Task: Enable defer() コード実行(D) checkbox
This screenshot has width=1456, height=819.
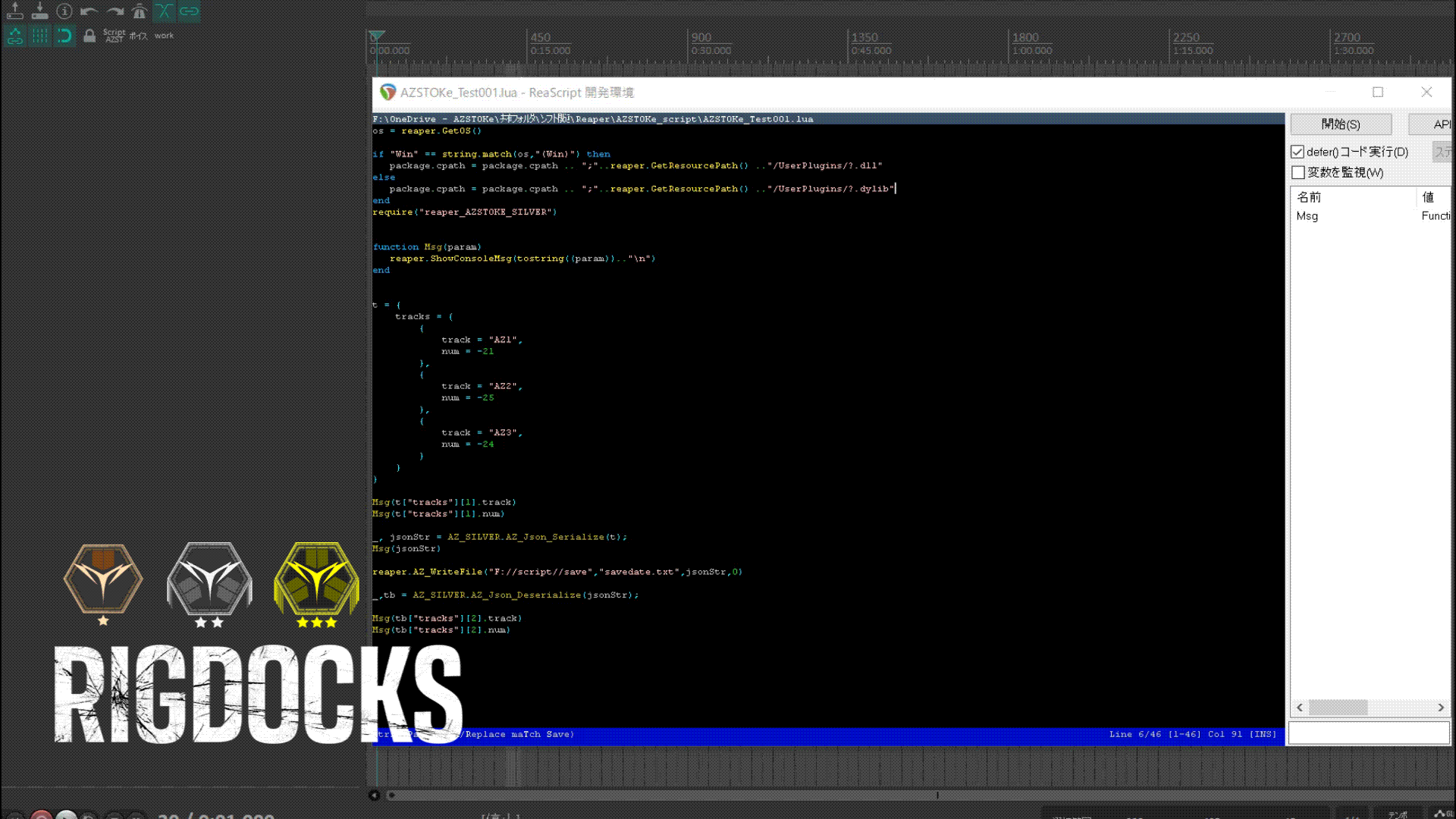Action: click(x=1298, y=152)
